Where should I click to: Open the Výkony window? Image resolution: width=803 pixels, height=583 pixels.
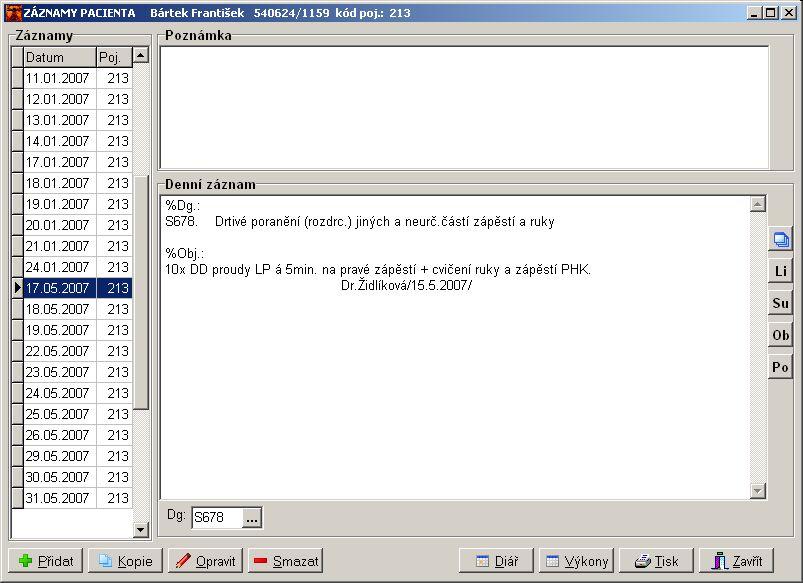576,561
